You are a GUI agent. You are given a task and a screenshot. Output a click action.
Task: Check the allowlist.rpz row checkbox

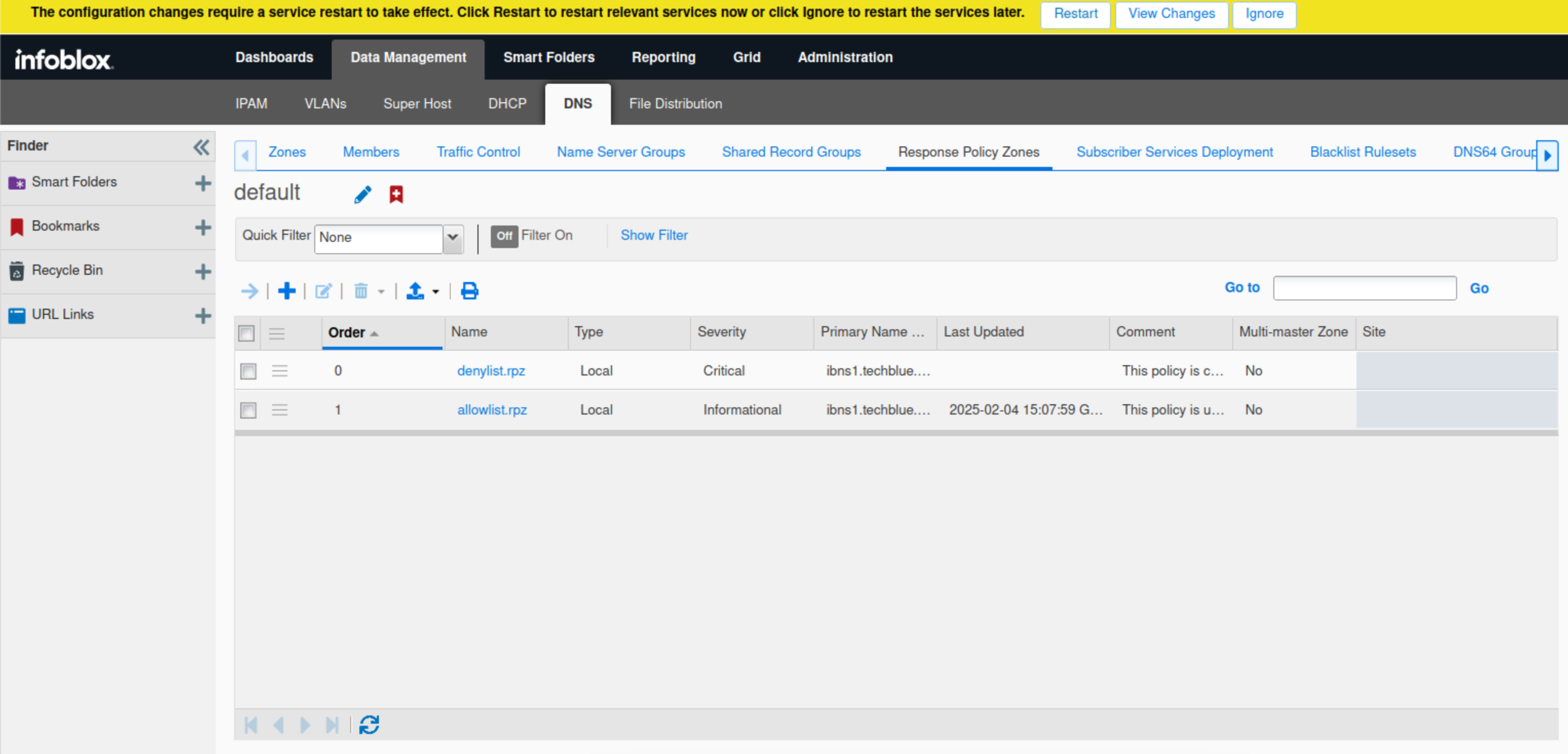point(248,410)
